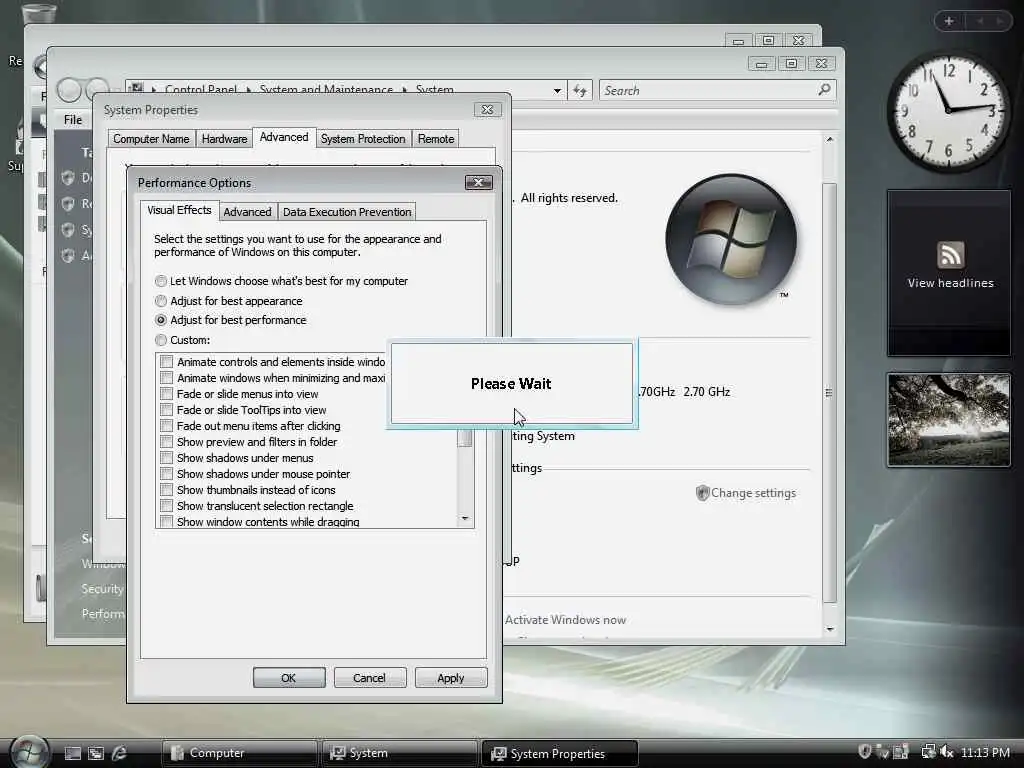Screen dimensions: 1024x768
Task: Open Data Execution Prevention tab
Action: [x=347, y=212]
